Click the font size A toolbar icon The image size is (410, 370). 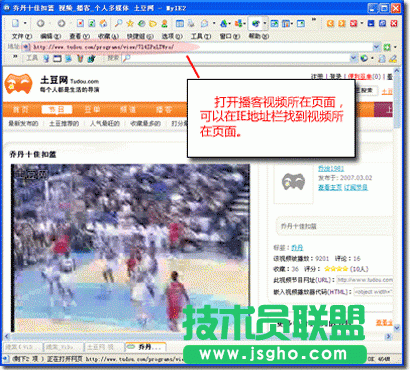click(224, 23)
